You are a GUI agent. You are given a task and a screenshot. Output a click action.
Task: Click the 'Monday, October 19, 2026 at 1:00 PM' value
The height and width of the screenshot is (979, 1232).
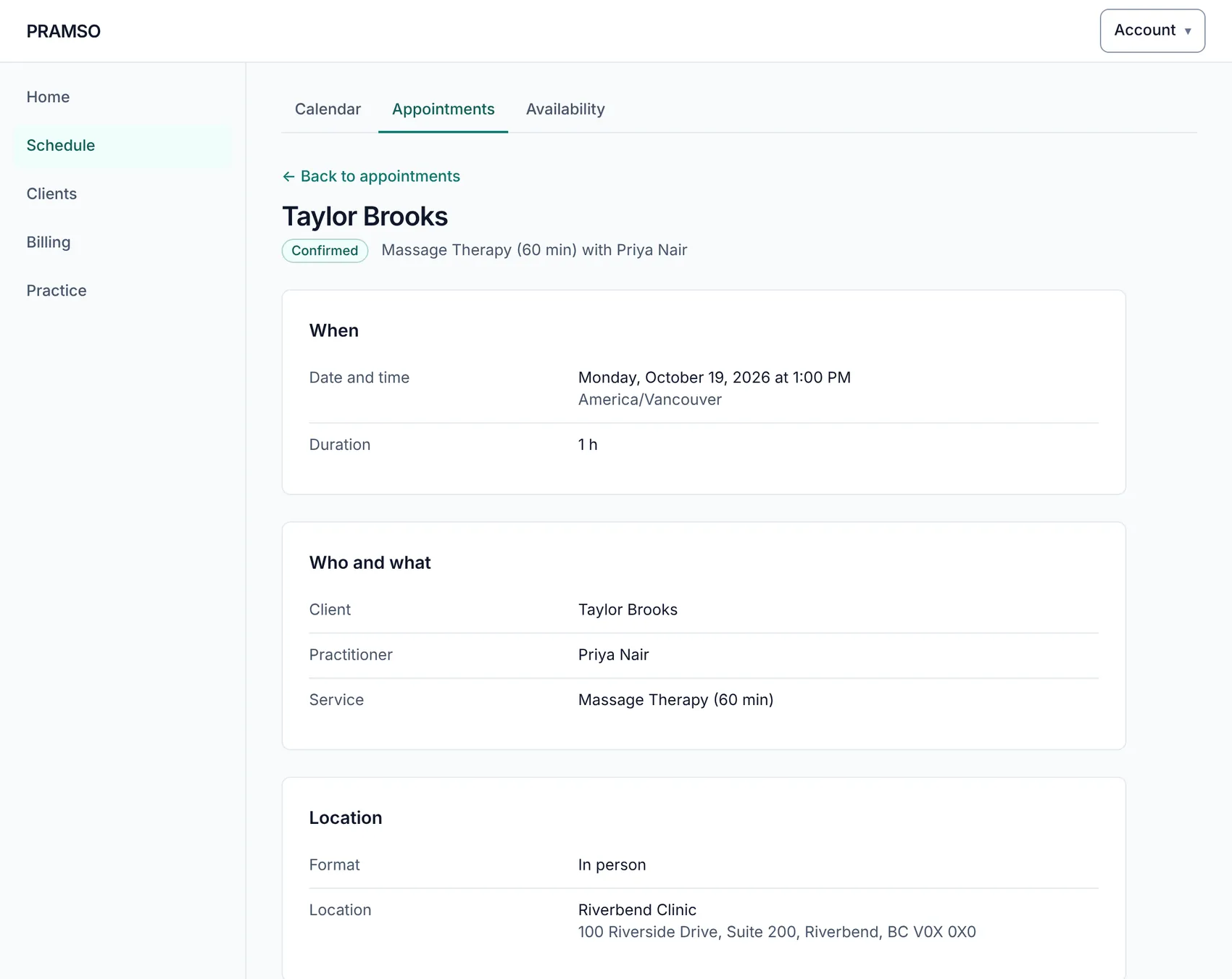click(715, 378)
